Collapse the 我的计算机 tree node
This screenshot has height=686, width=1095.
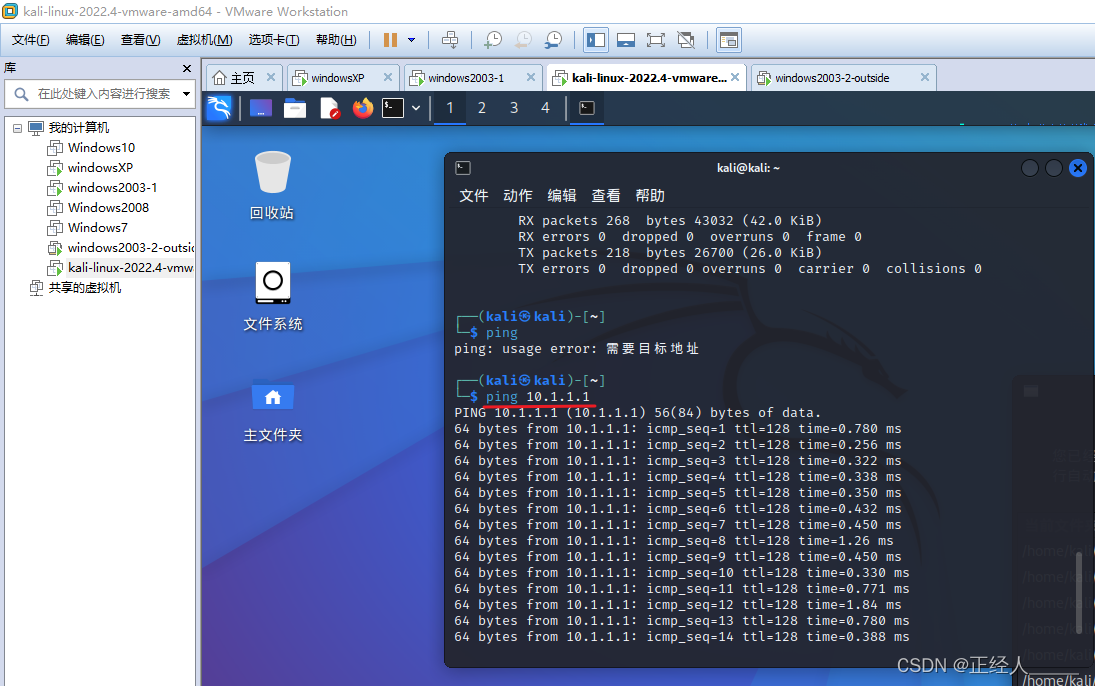pyautogui.click(x=17, y=128)
